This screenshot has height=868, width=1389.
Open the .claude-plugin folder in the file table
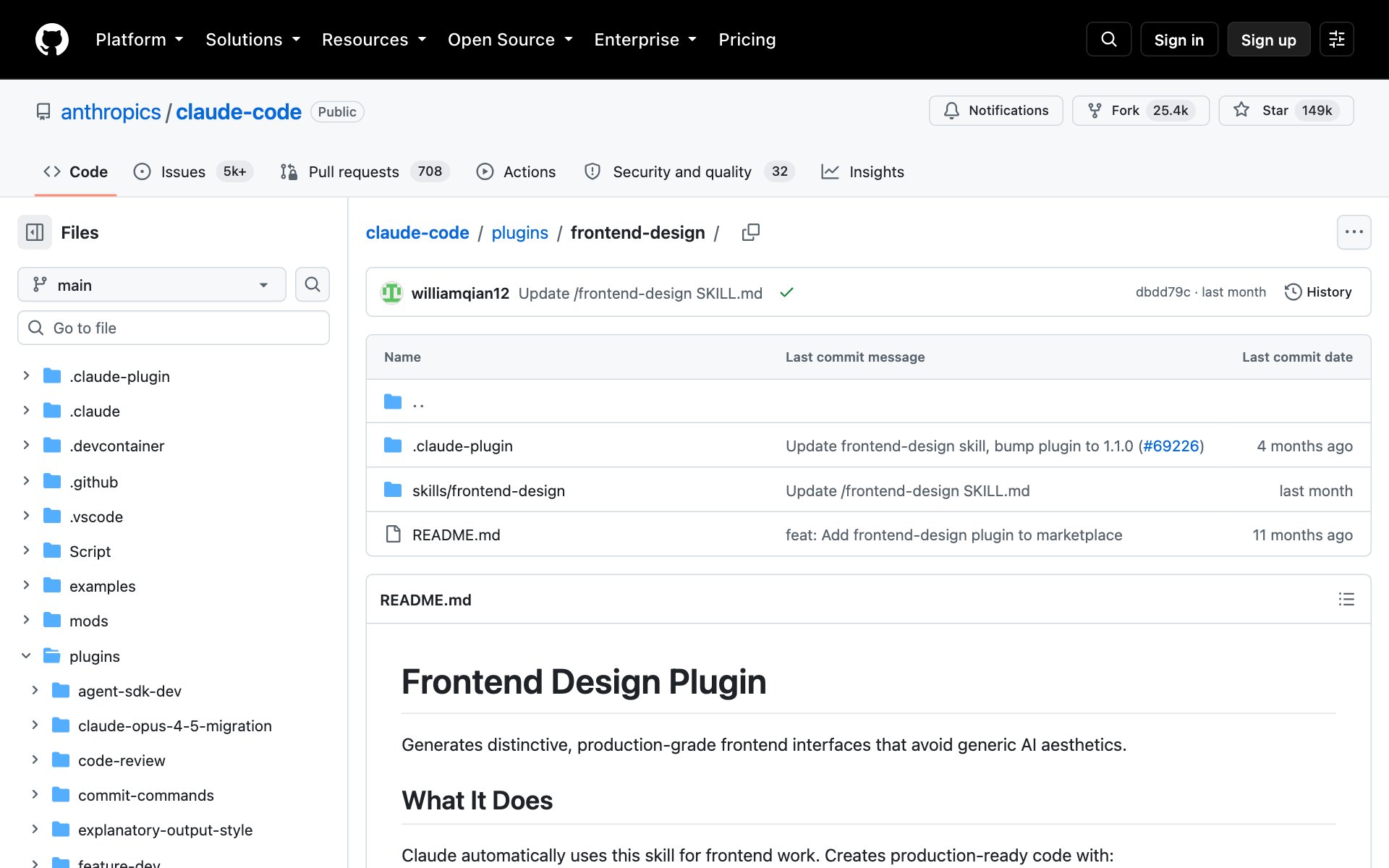pyautogui.click(x=462, y=446)
